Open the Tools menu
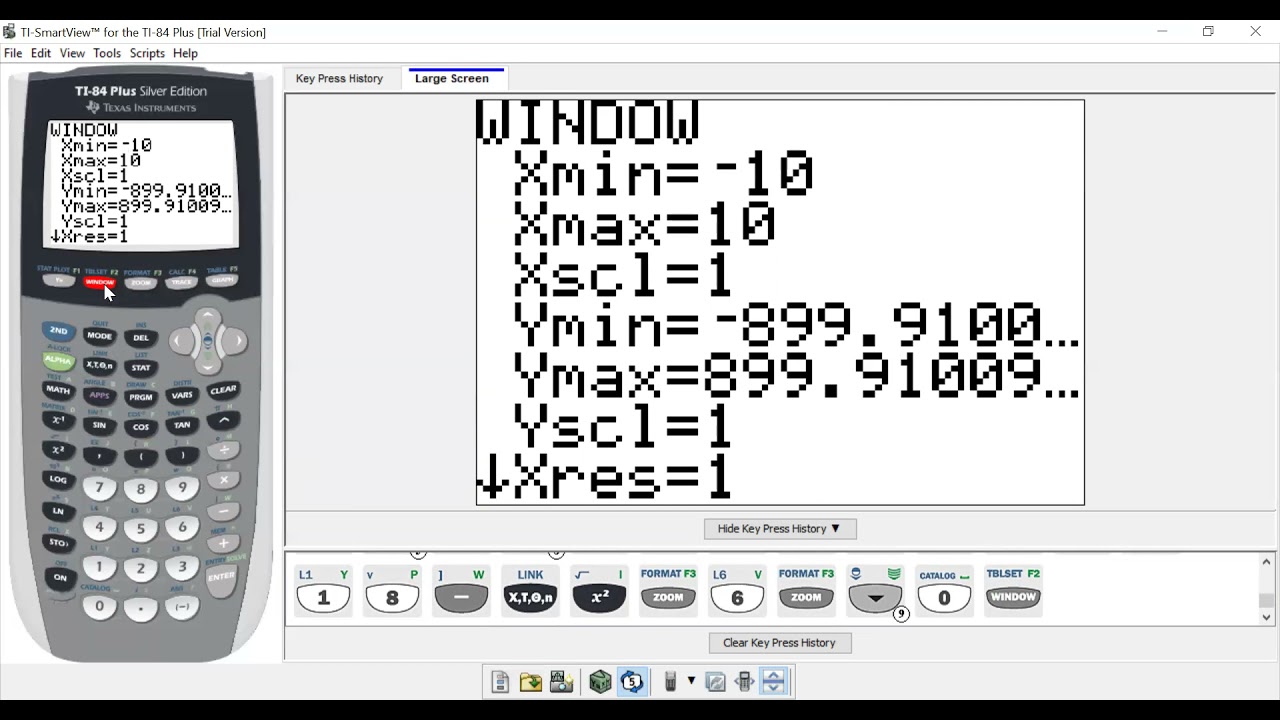 click(107, 53)
